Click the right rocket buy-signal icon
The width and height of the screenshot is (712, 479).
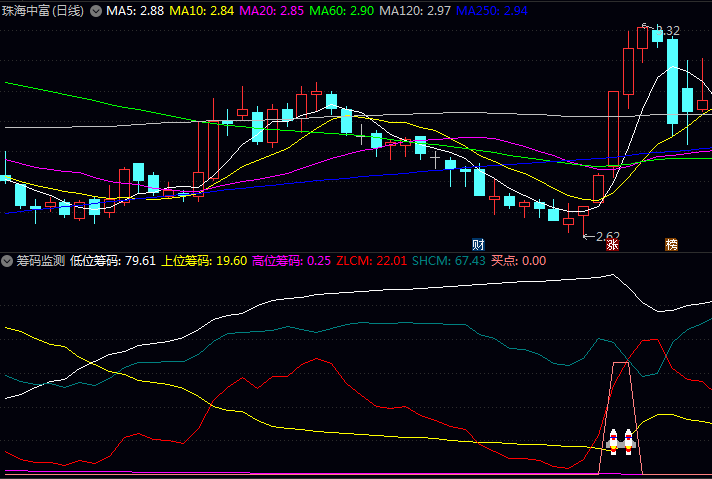point(629,441)
